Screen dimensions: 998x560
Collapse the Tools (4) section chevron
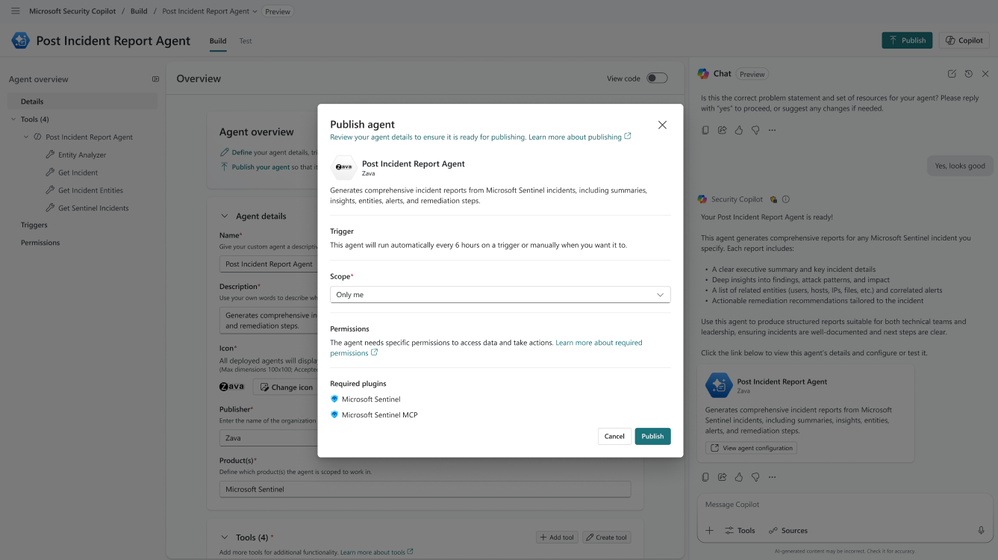click(x=224, y=537)
